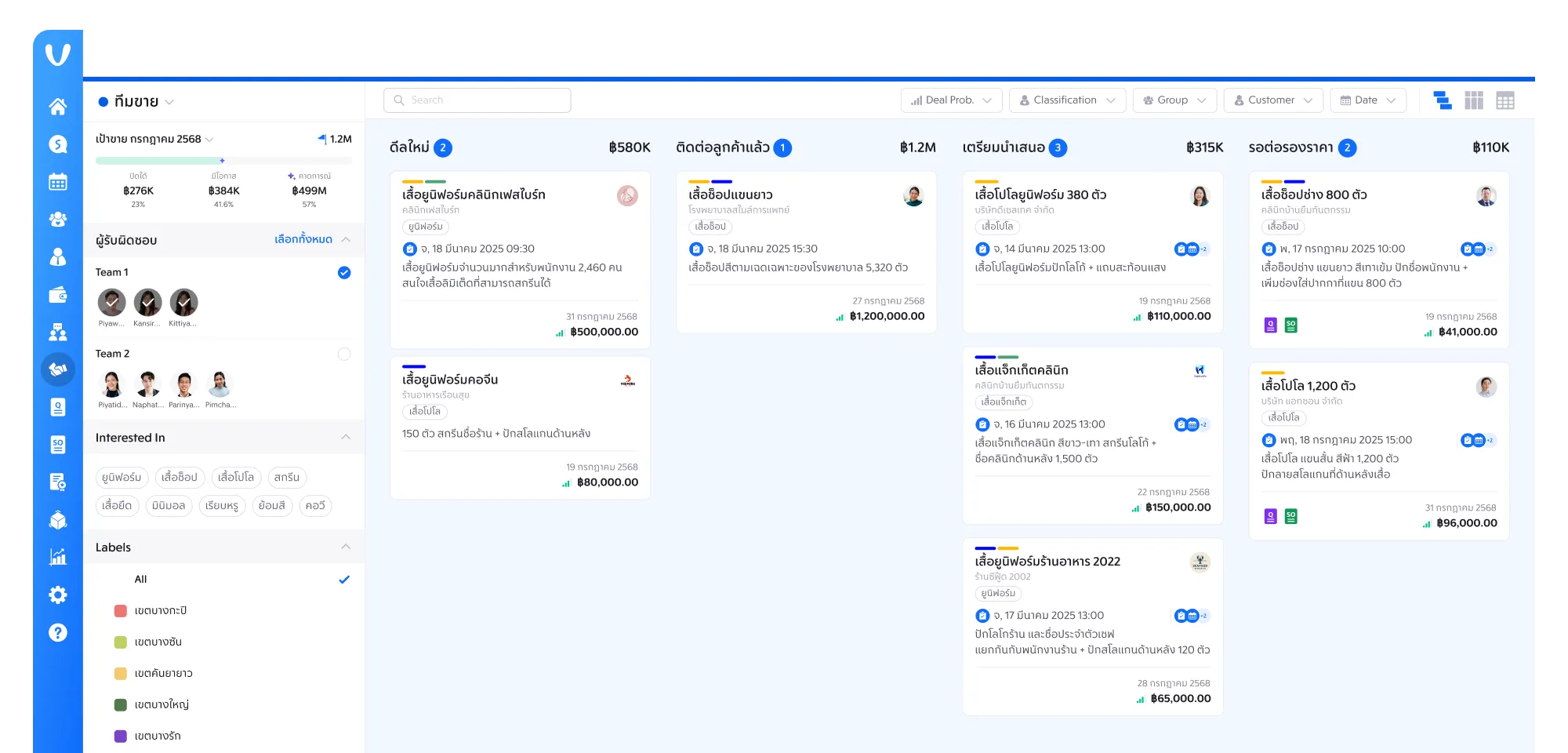Open the help question mark icon
Image resolution: width=1568 pixels, height=753 pixels.
[58, 632]
